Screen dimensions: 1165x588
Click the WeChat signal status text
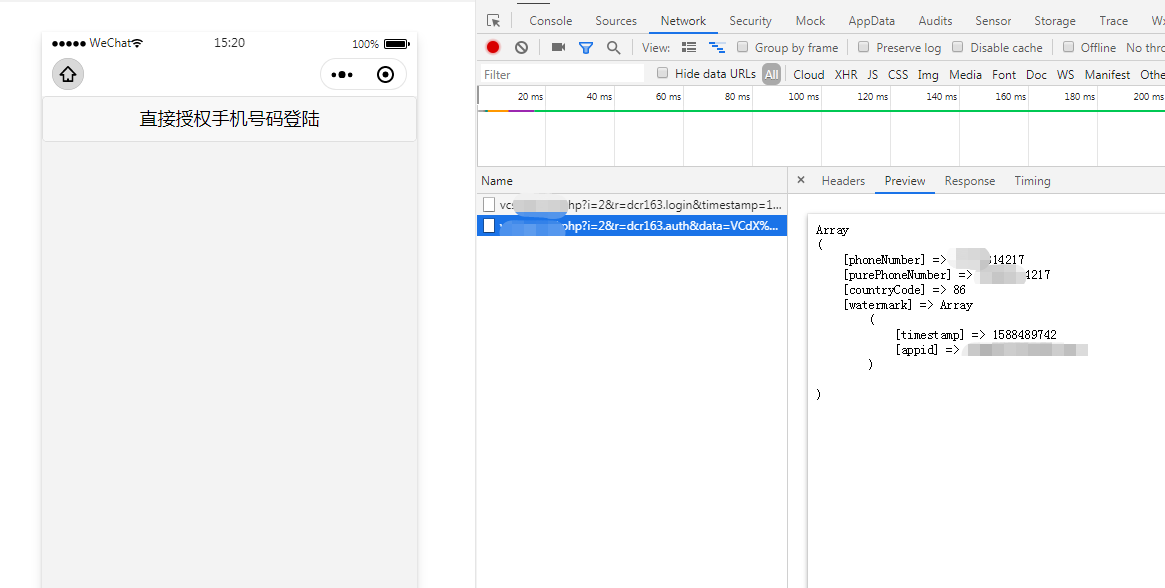[97, 43]
